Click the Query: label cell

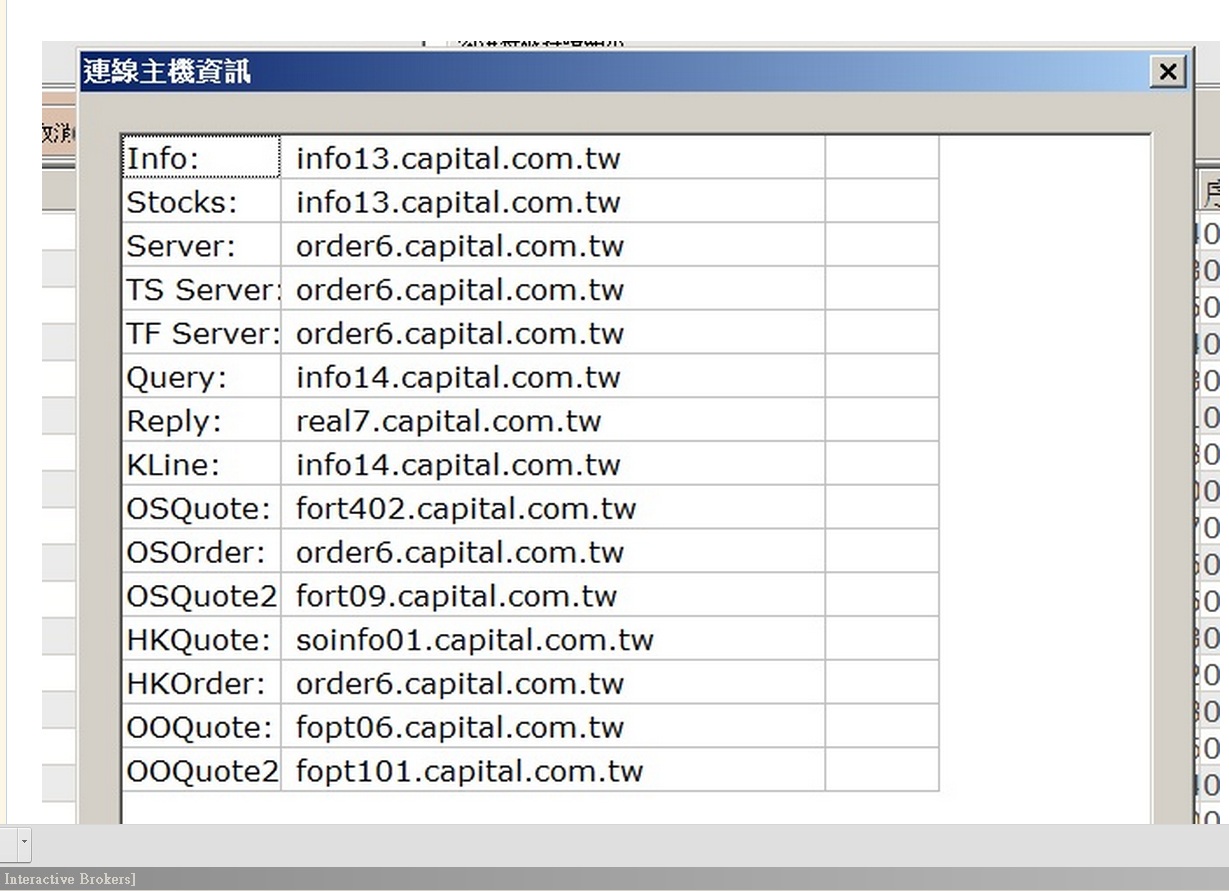[x=202, y=377]
